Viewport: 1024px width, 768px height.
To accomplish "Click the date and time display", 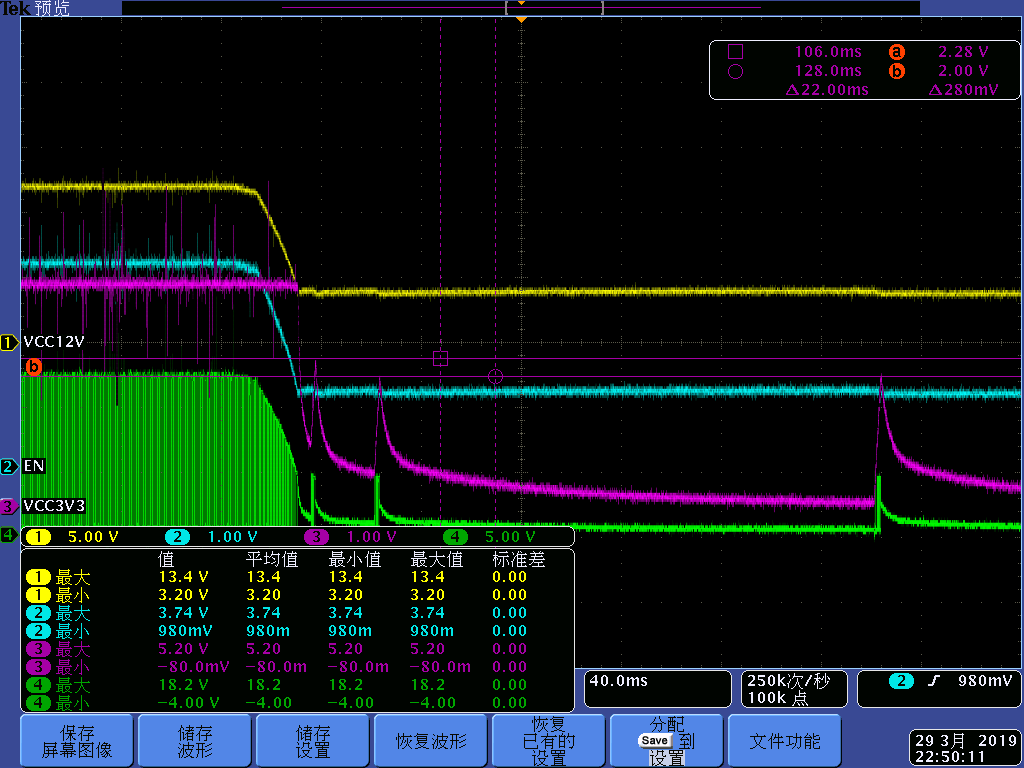I will (x=965, y=749).
